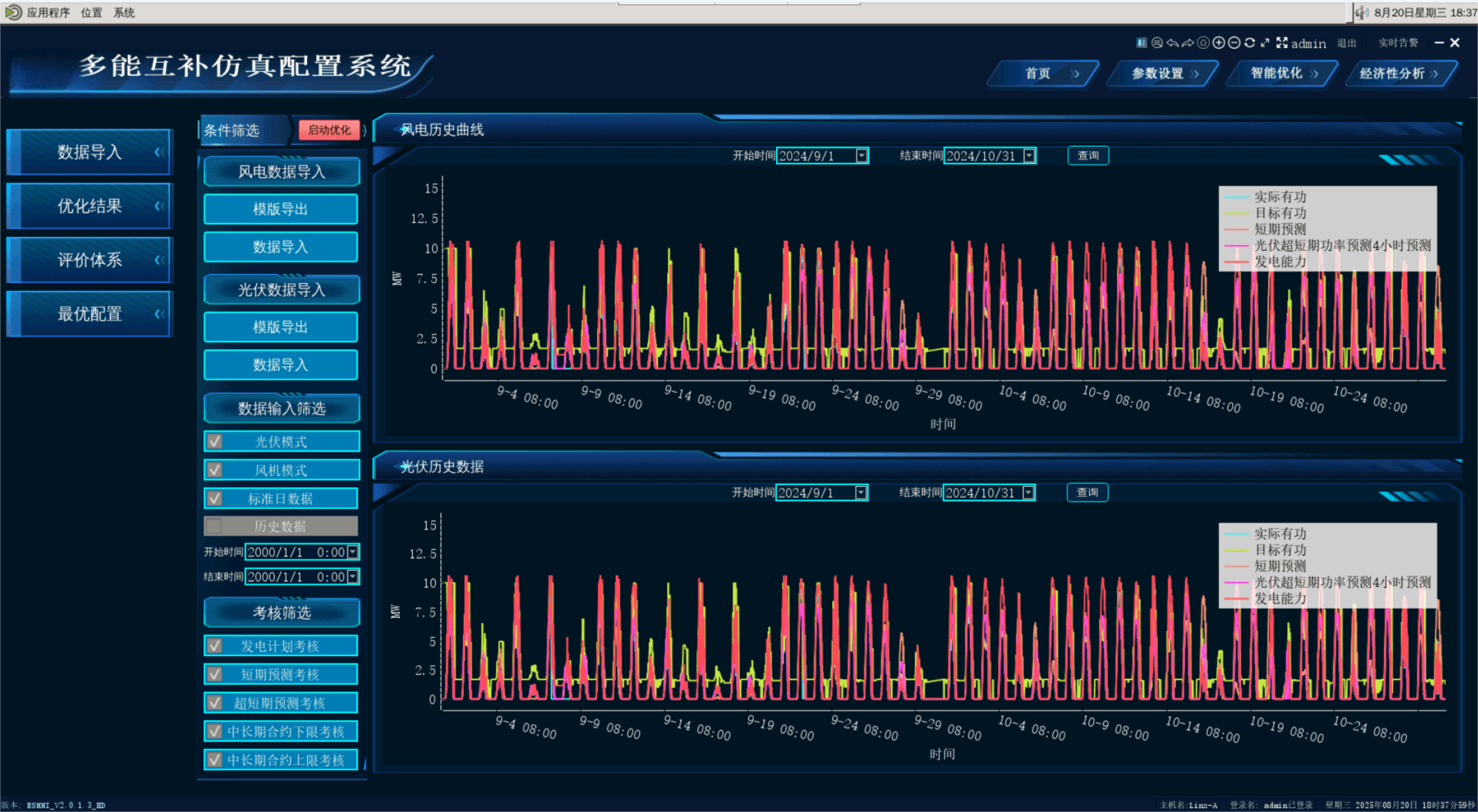The image size is (1478, 812).
Task: Click the fullscreen four-arrows icon beside admin
Action: [x=1281, y=43]
